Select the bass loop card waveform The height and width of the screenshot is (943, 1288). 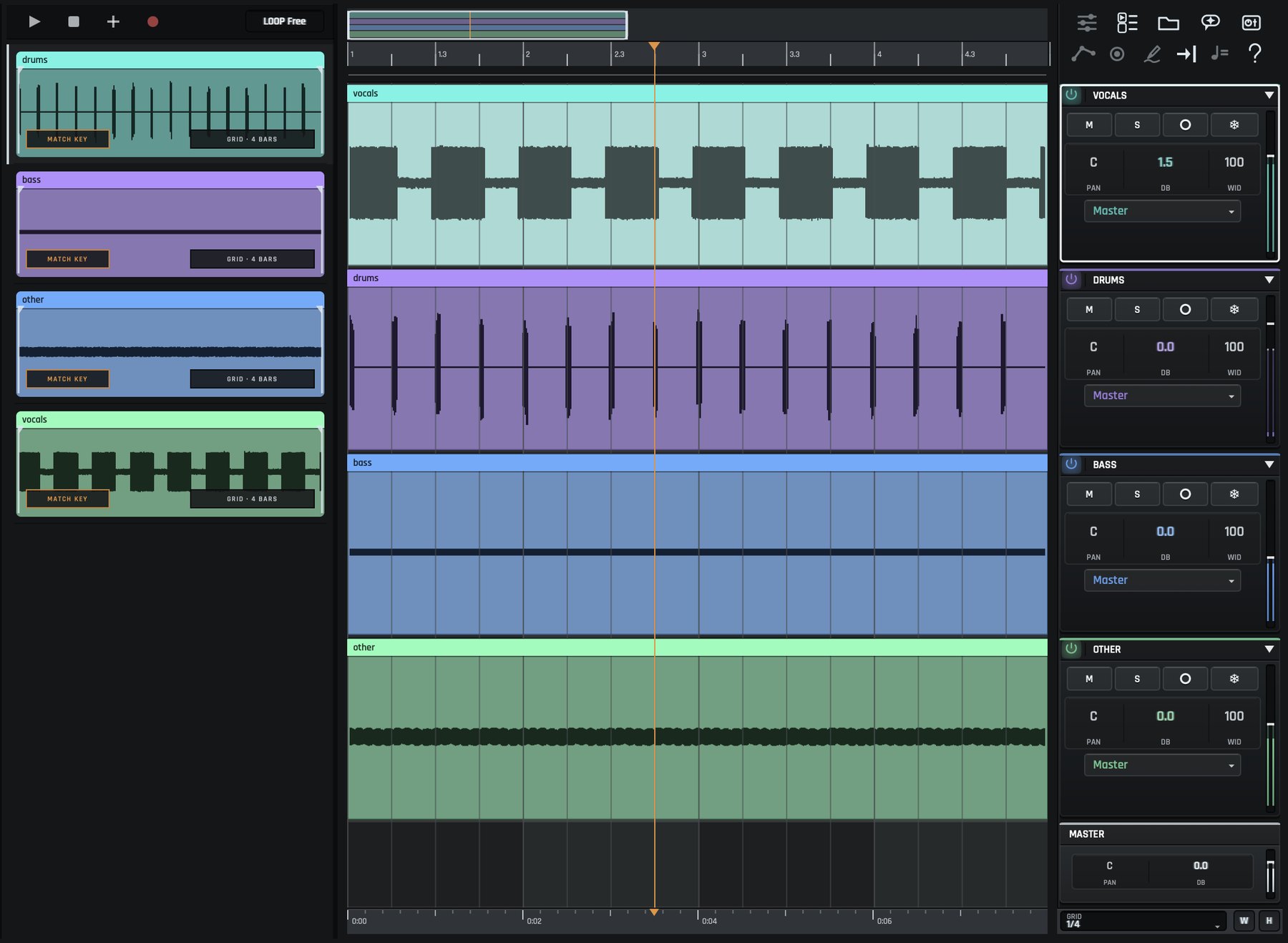170,232
